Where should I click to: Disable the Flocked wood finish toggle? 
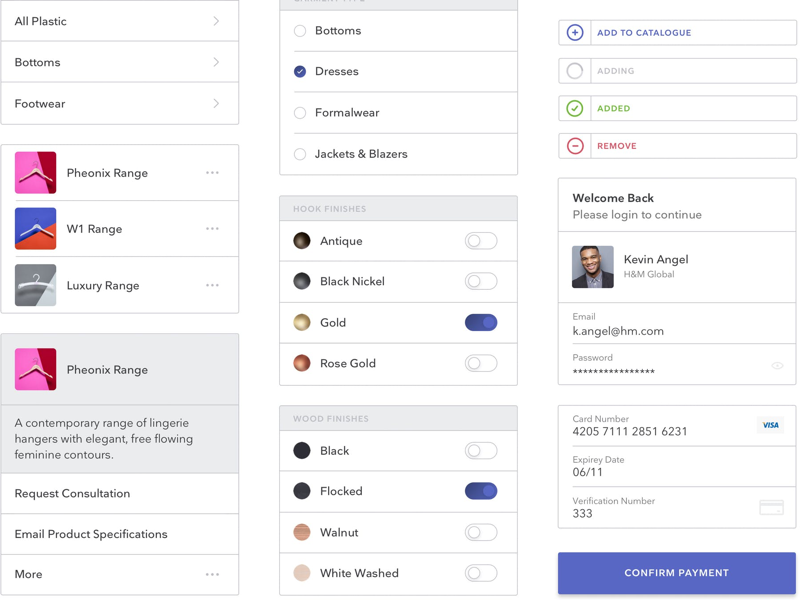point(481,491)
